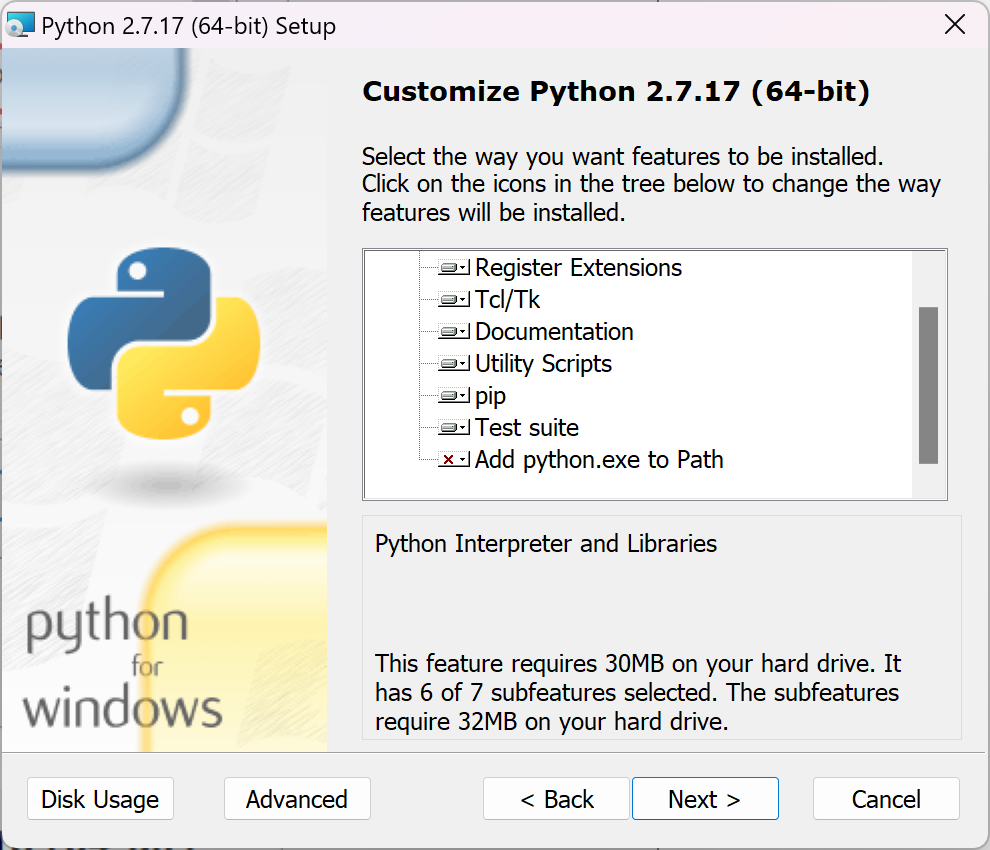Image resolution: width=990 pixels, height=850 pixels.
Task: Click the Documentation feature drive icon
Action: tap(454, 332)
